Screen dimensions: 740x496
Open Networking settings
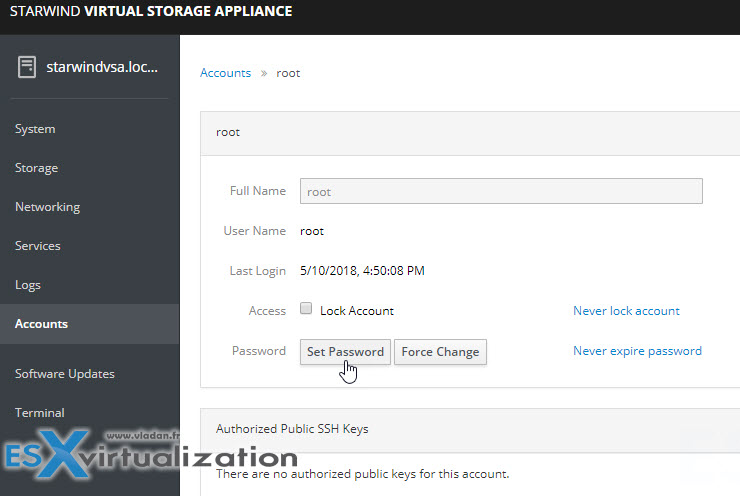(x=47, y=207)
